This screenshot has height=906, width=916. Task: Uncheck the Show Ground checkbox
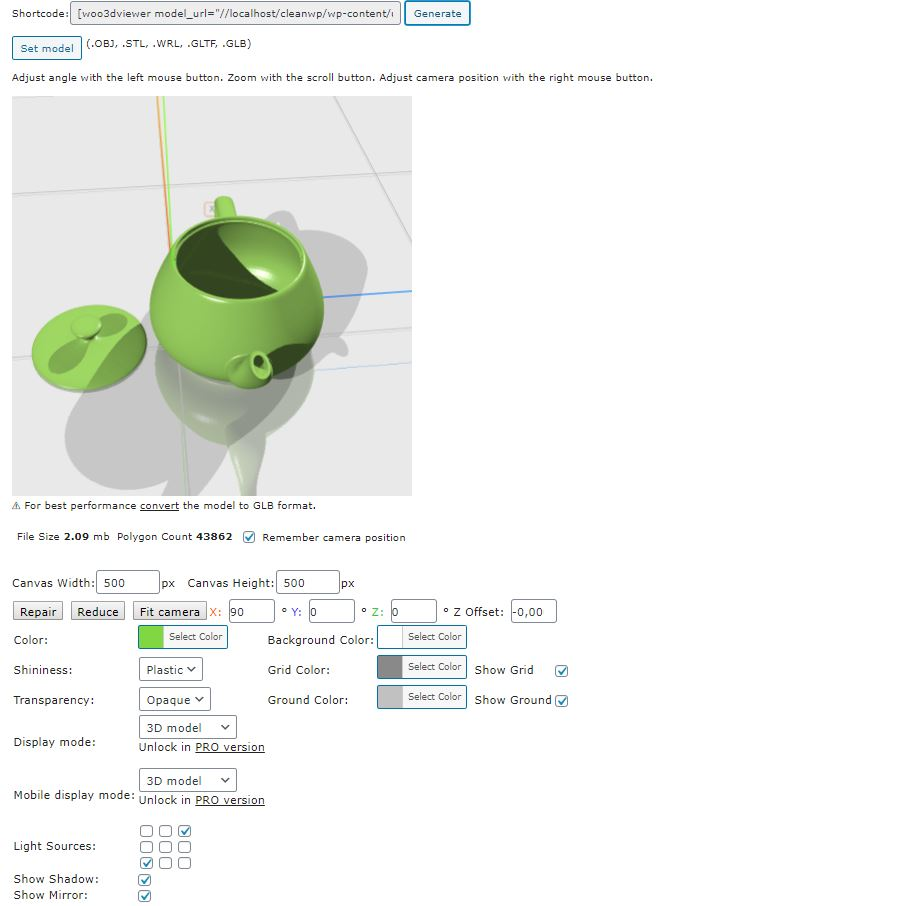[561, 700]
